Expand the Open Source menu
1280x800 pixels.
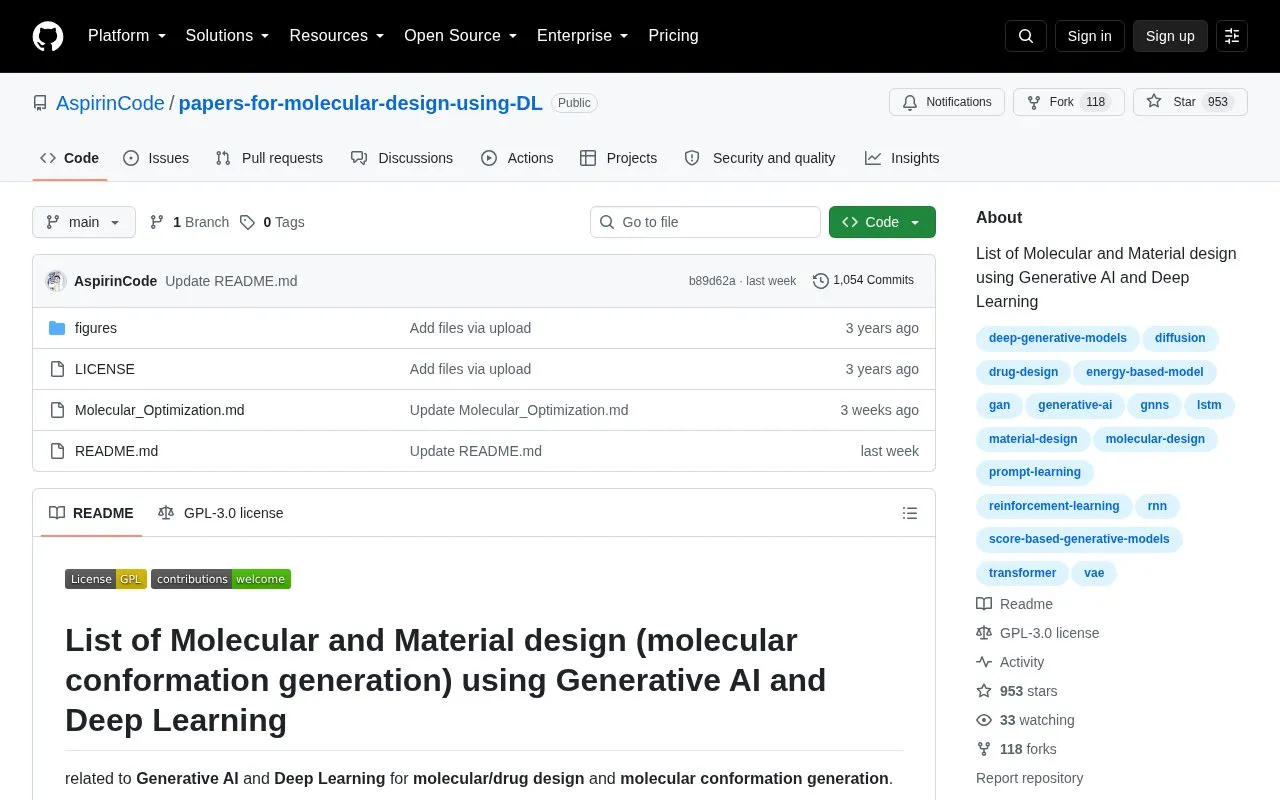click(x=461, y=36)
